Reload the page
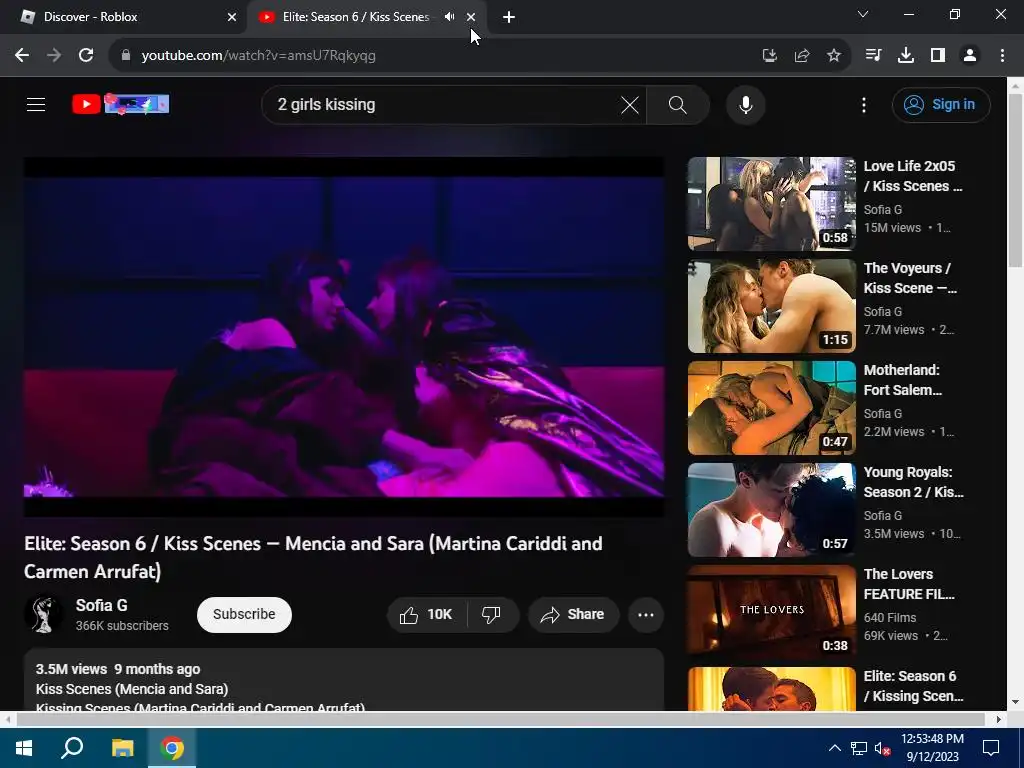 [x=86, y=56]
